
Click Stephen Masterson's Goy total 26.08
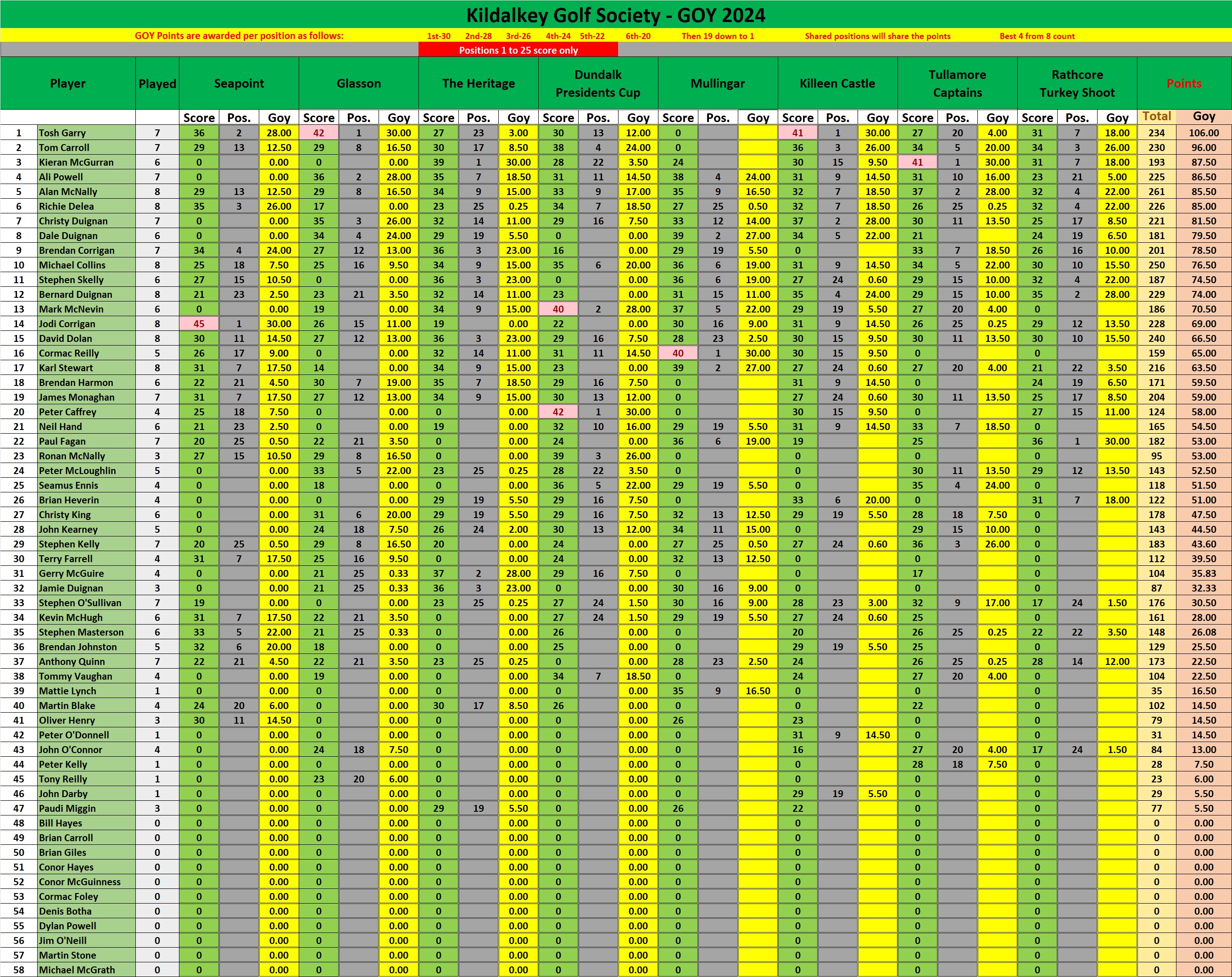pyautogui.click(x=1204, y=632)
